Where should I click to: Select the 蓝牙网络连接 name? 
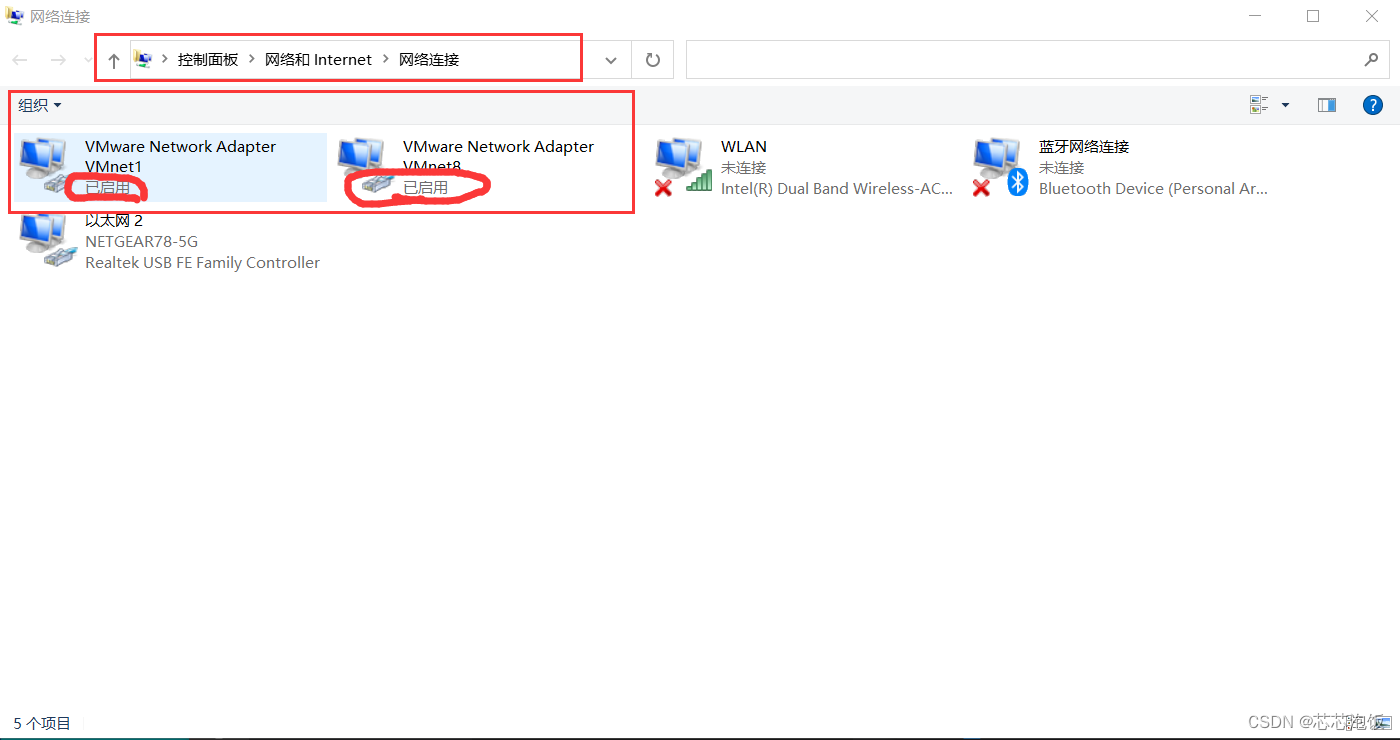1084,147
